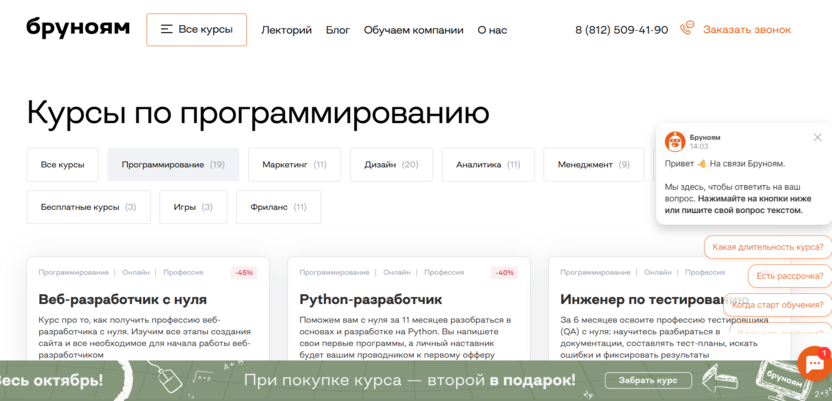
Task: Click chat message Привет На связи Бруноям
Action: pyautogui.click(x=724, y=163)
